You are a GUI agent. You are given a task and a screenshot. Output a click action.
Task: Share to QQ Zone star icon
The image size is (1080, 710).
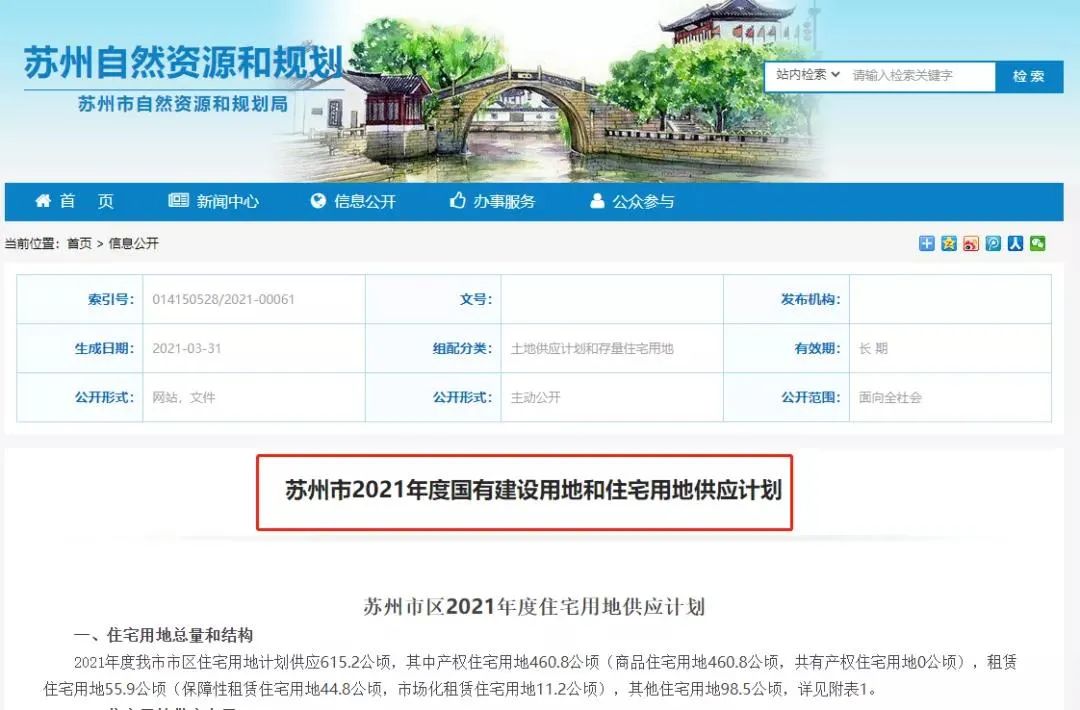click(948, 243)
